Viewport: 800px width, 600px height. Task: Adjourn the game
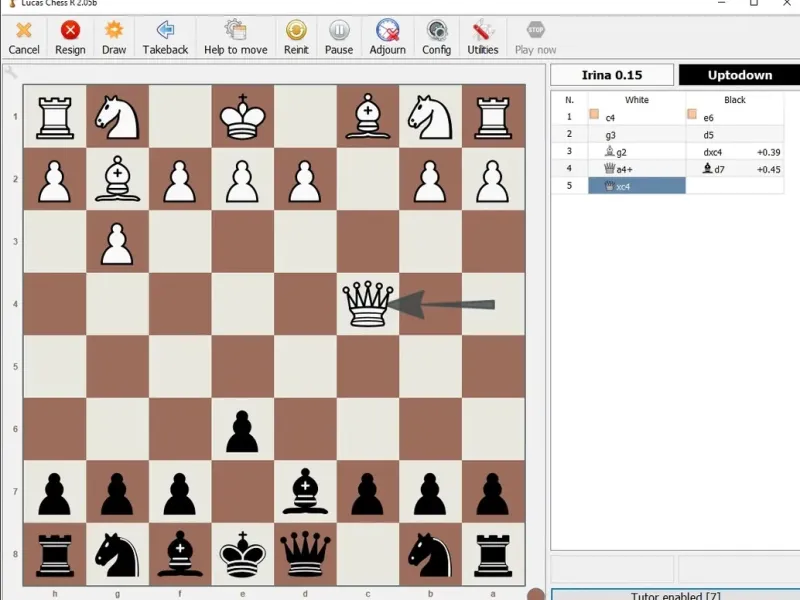(388, 38)
